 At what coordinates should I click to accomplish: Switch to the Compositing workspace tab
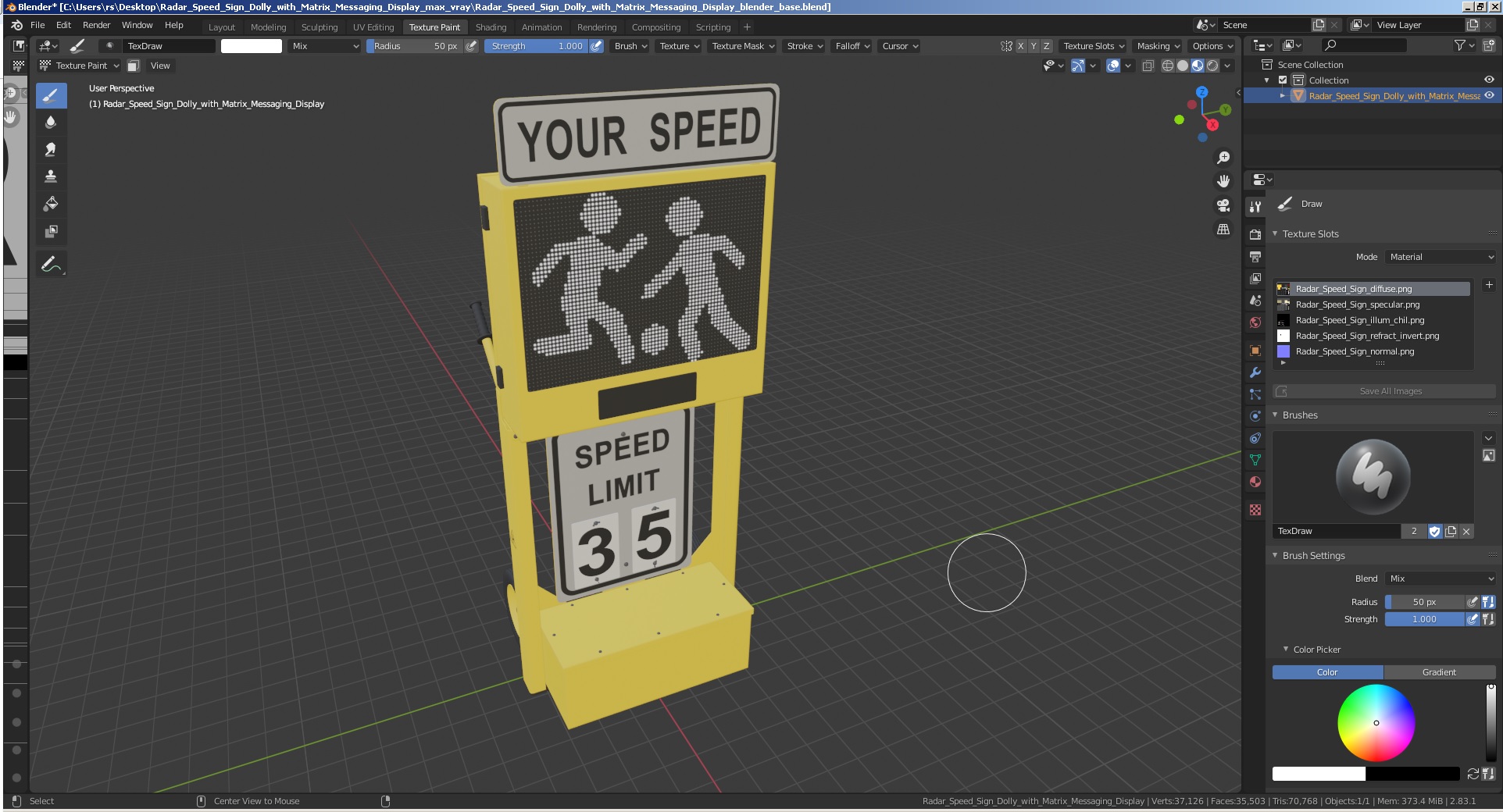[656, 27]
